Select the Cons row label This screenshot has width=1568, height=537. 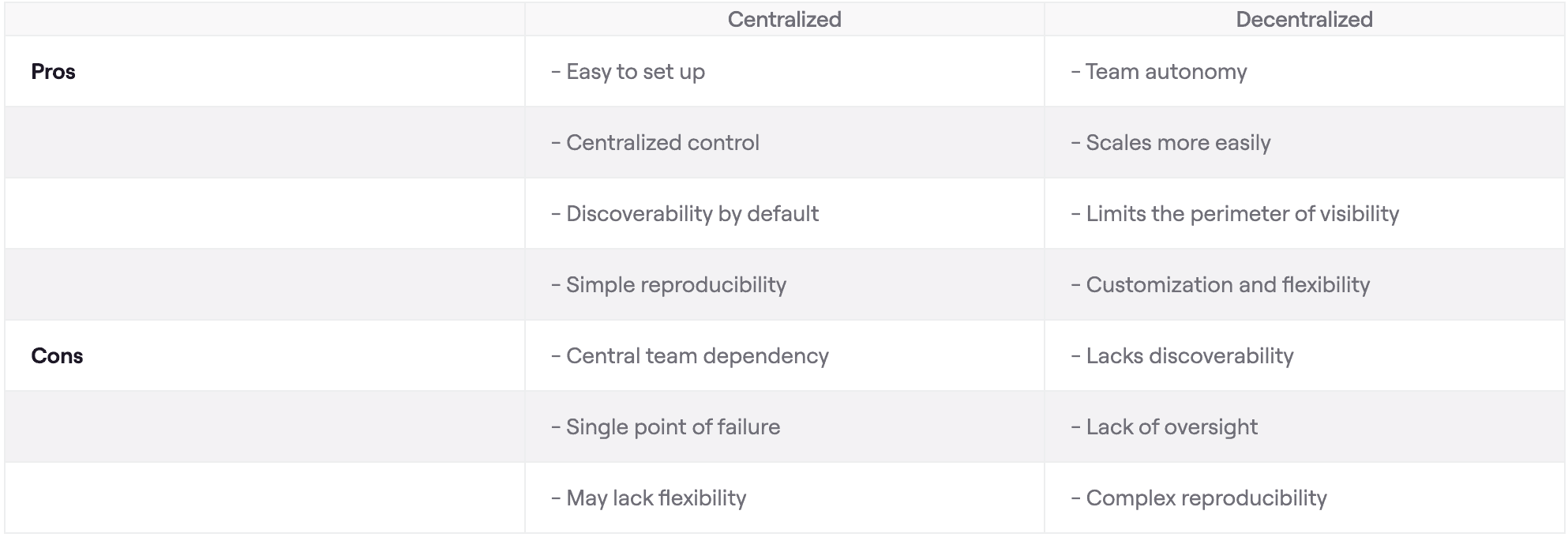[57, 356]
